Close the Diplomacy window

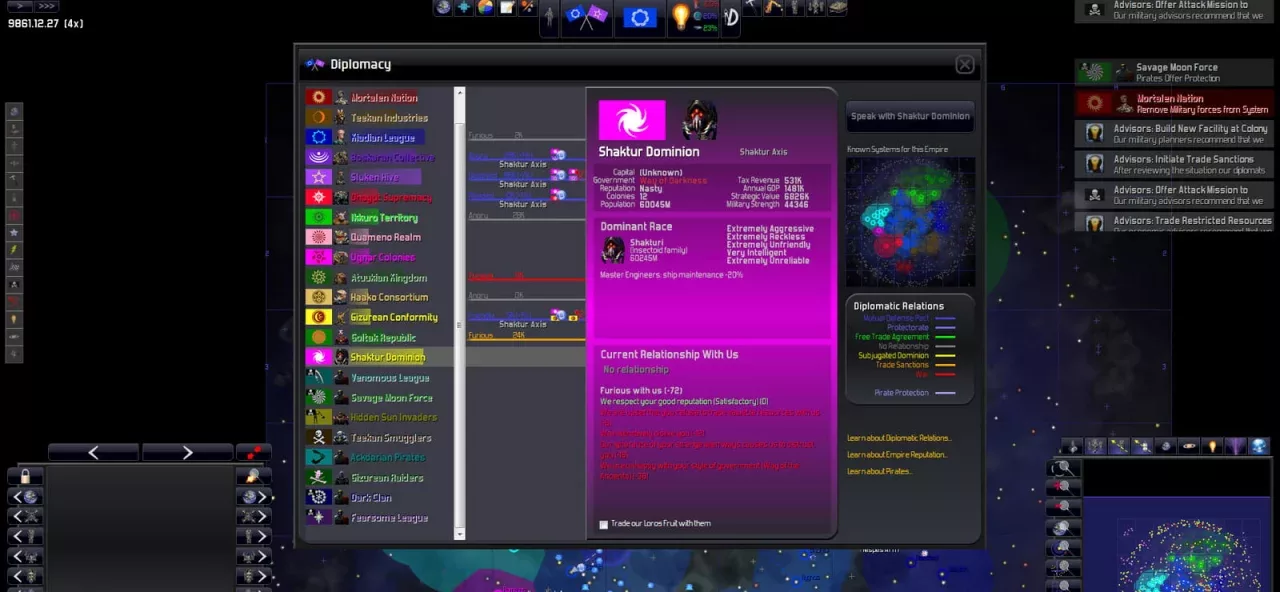tap(964, 64)
